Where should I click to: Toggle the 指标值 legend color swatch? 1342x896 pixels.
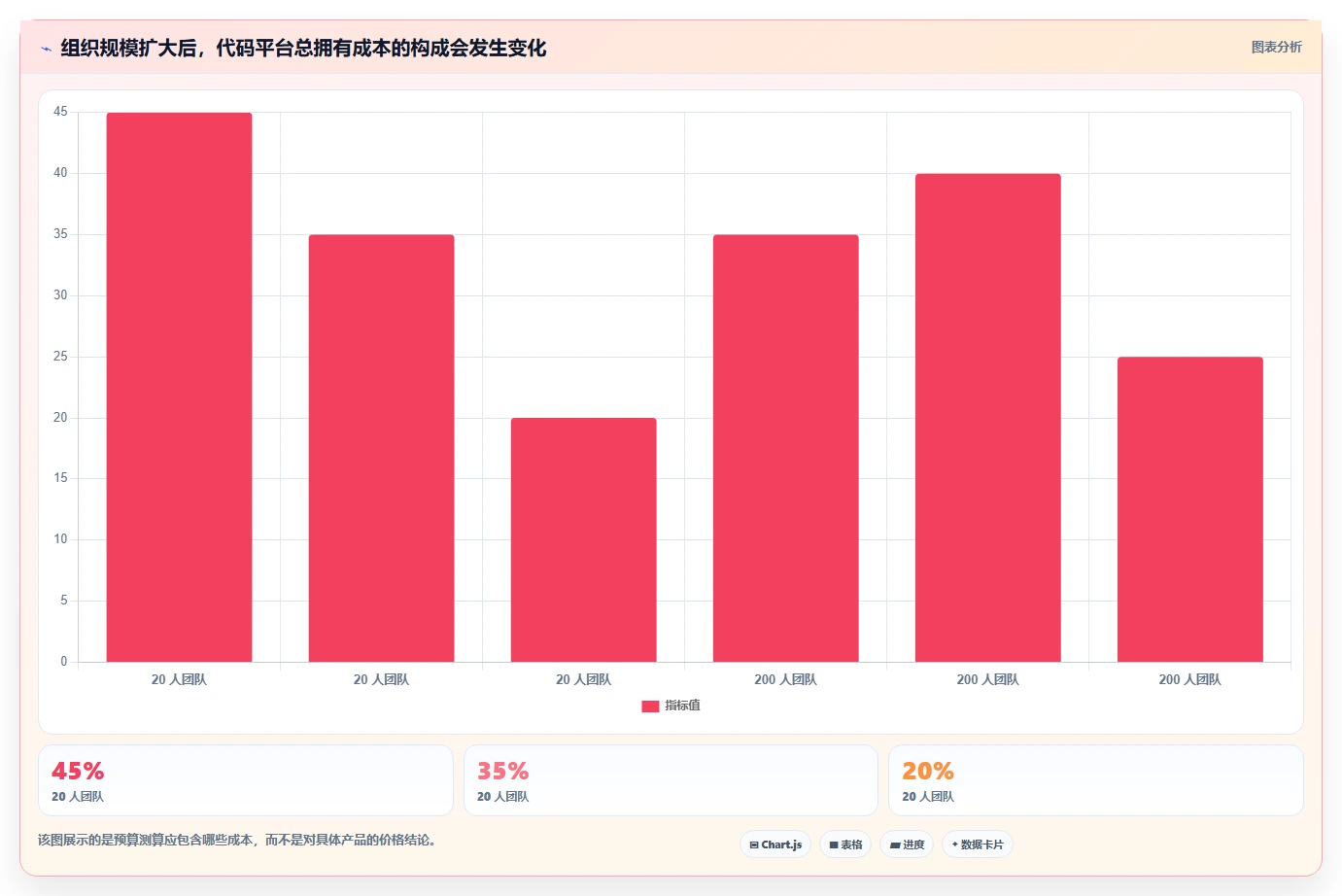[x=650, y=706]
